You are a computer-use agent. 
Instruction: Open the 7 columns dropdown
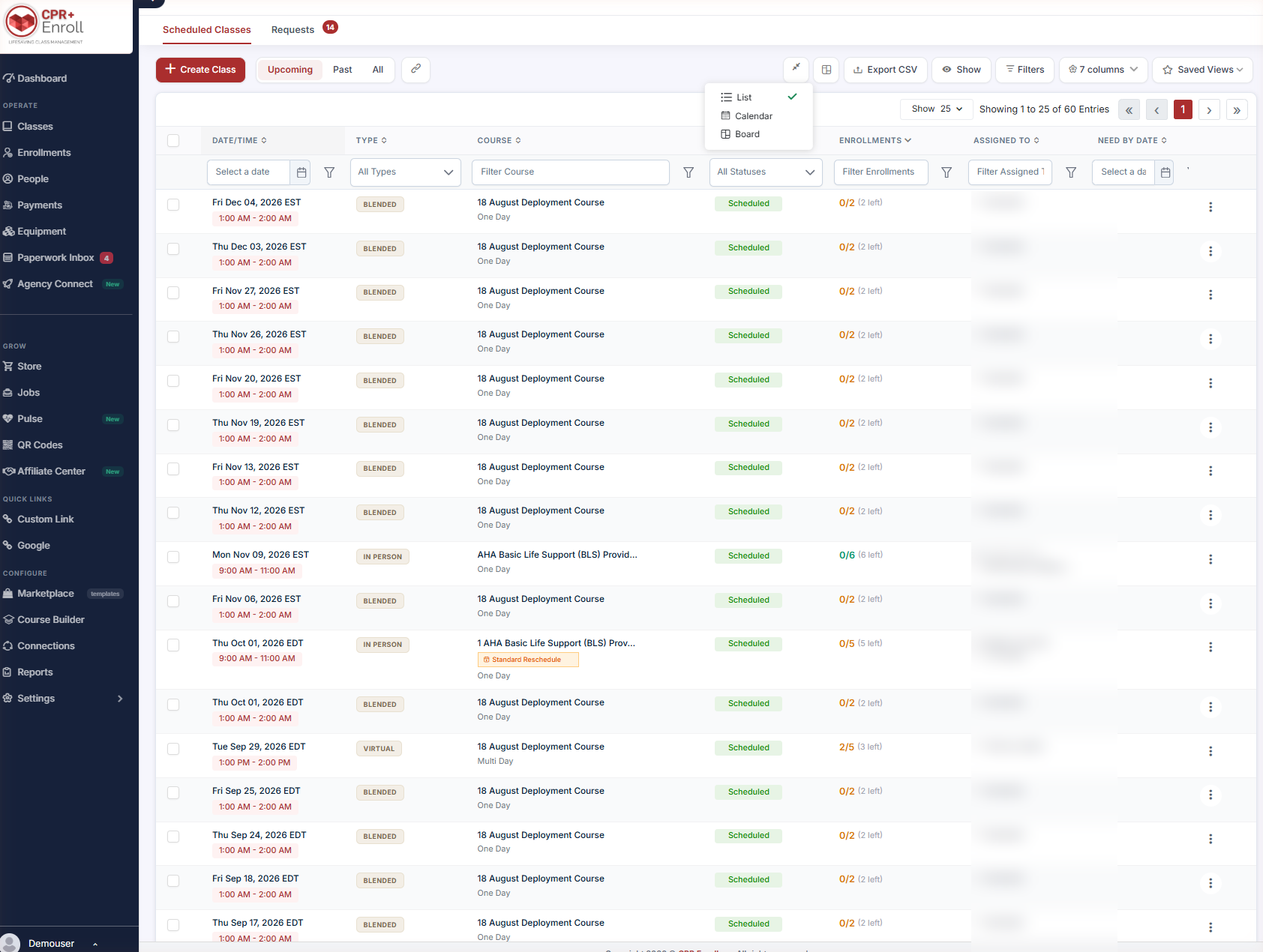click(1102, 69)
